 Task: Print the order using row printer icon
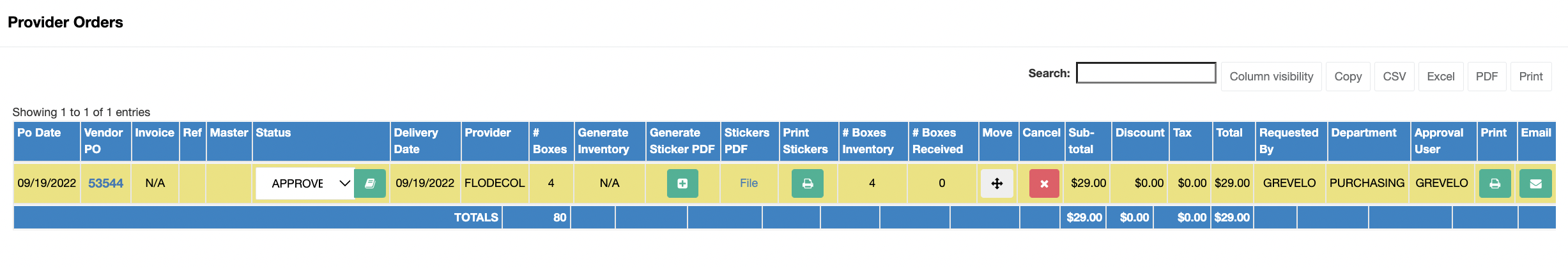[x=1495, y=184]
